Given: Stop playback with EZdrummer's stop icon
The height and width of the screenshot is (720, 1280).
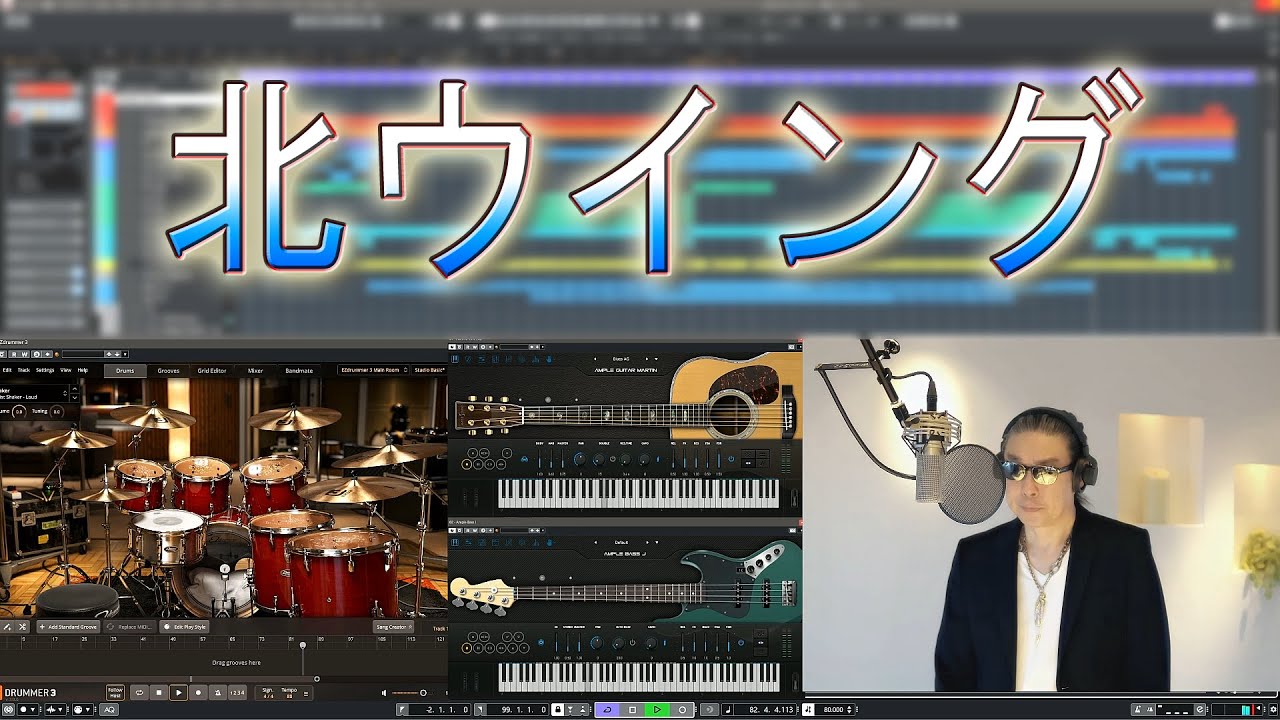Looking at the screenshot, I should pos(159,693).
